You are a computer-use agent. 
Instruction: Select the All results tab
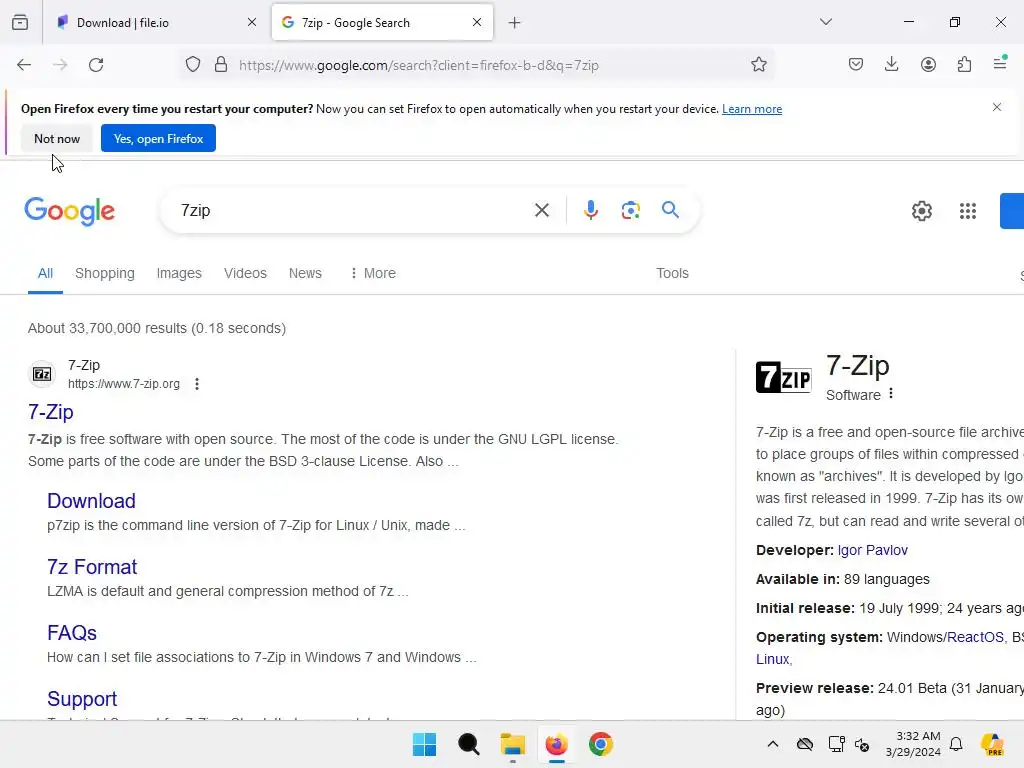click(45, 273)
